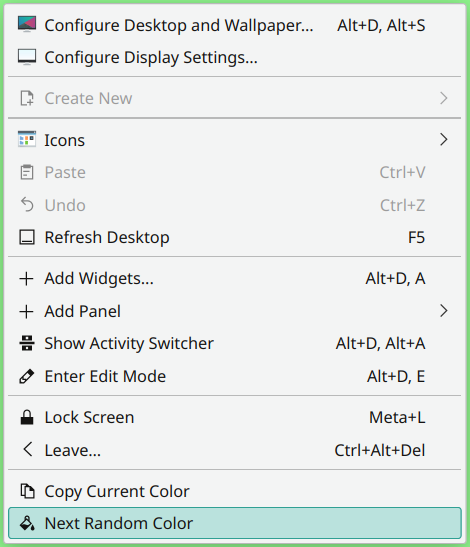Select the Add Widgets... entry
This screenshot has height=547, width=470.
click(x=234, y=278)
